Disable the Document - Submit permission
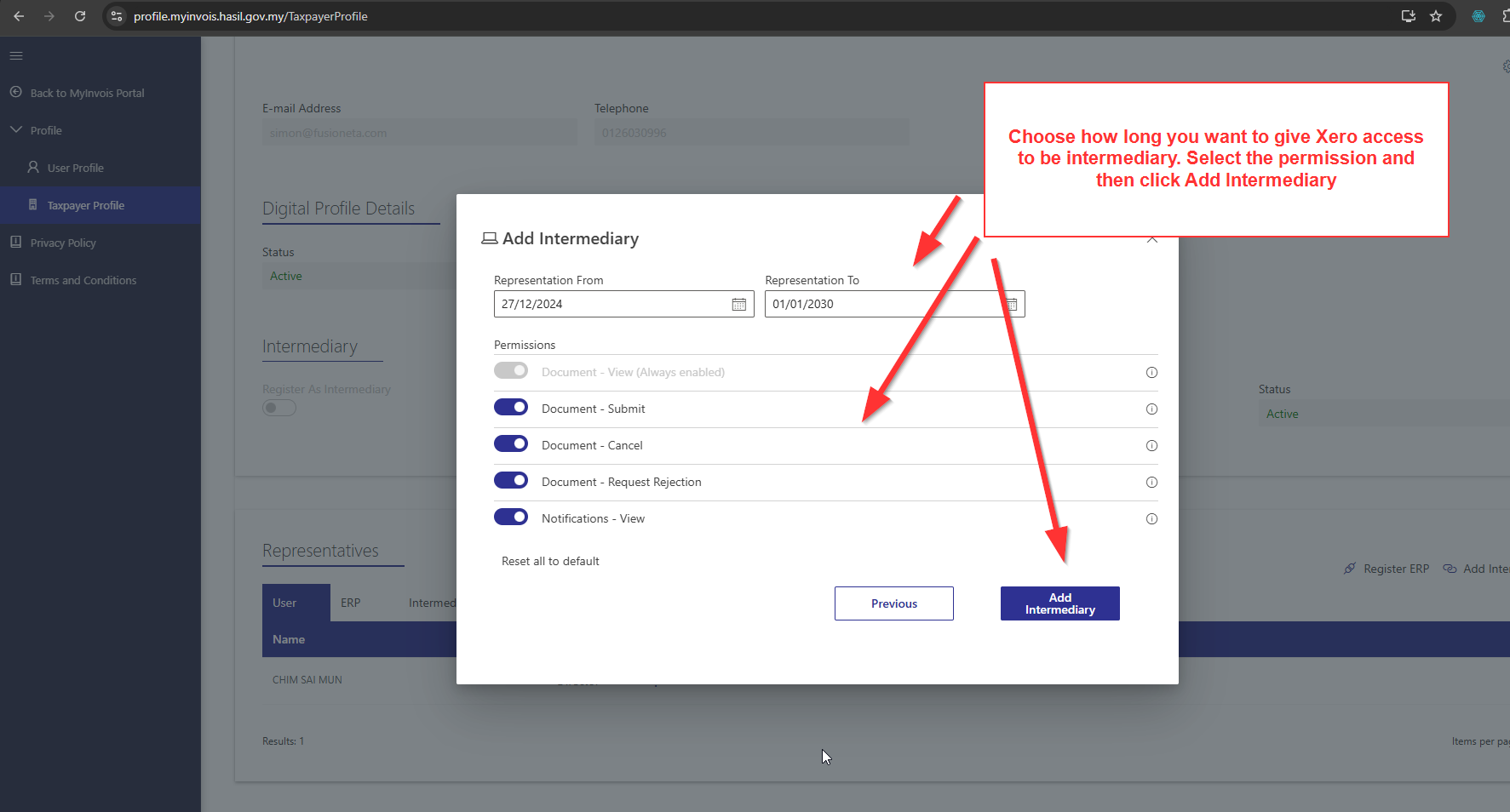 coord(511,408)
